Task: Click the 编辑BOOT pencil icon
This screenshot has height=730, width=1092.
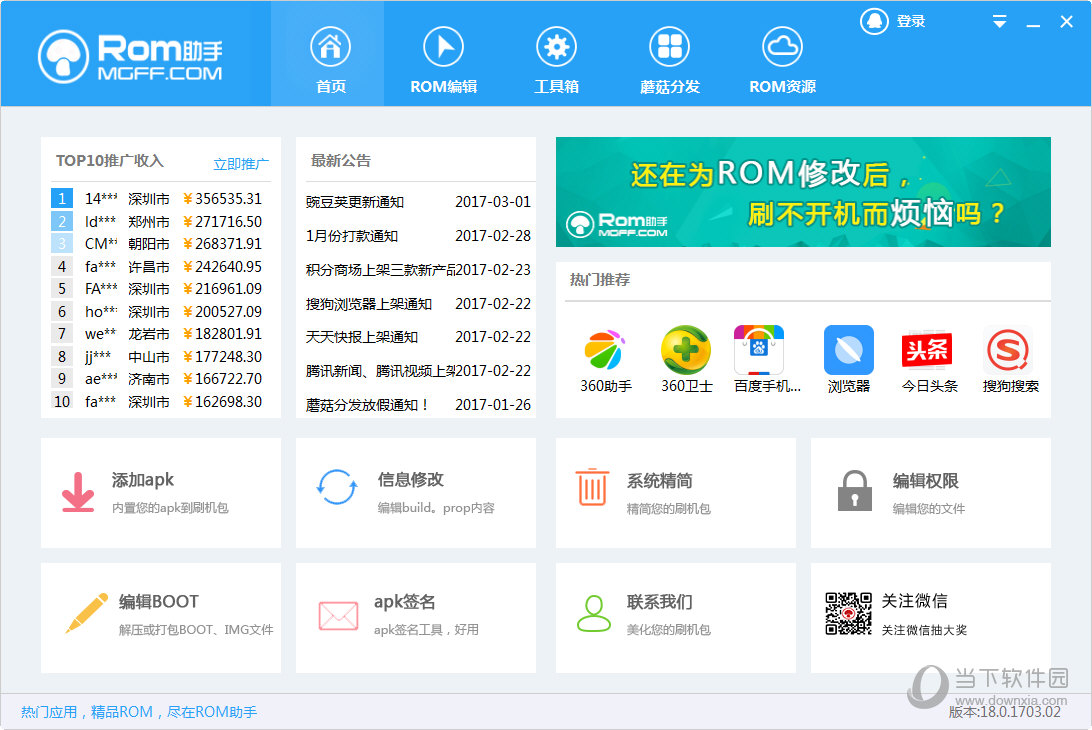Action: pos(87,613)
